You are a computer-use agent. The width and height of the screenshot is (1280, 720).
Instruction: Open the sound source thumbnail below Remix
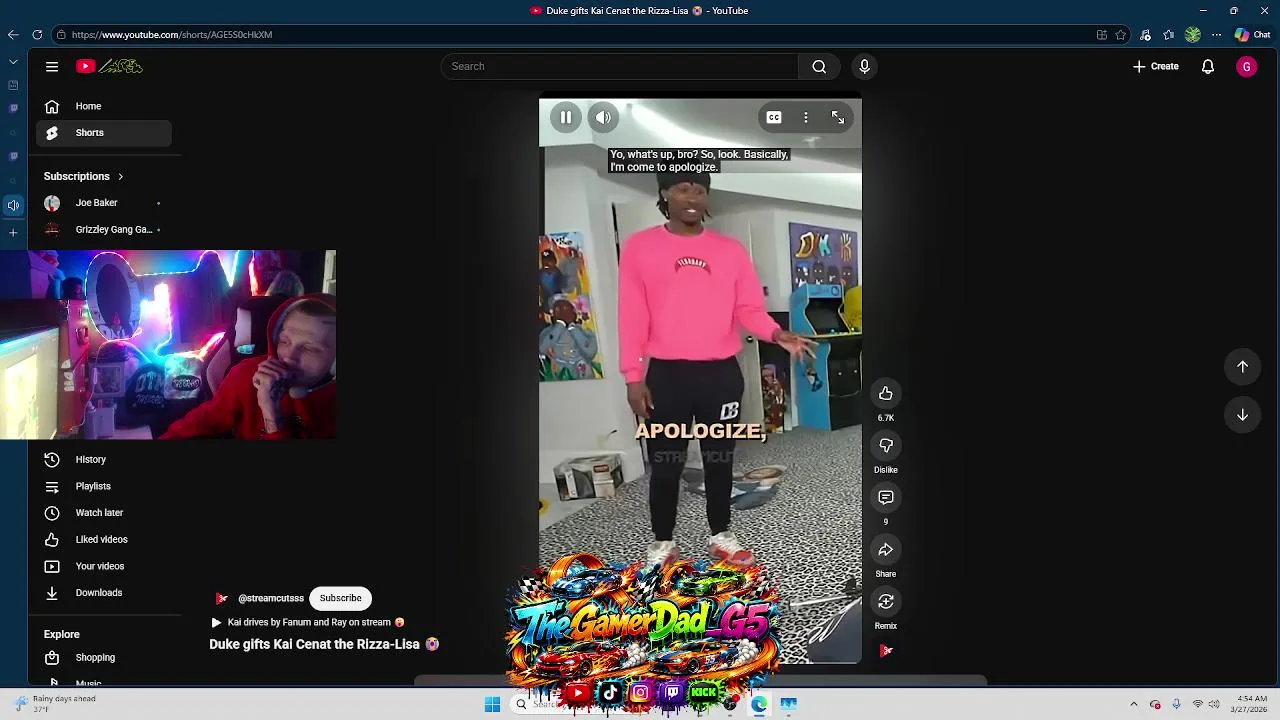886,651
